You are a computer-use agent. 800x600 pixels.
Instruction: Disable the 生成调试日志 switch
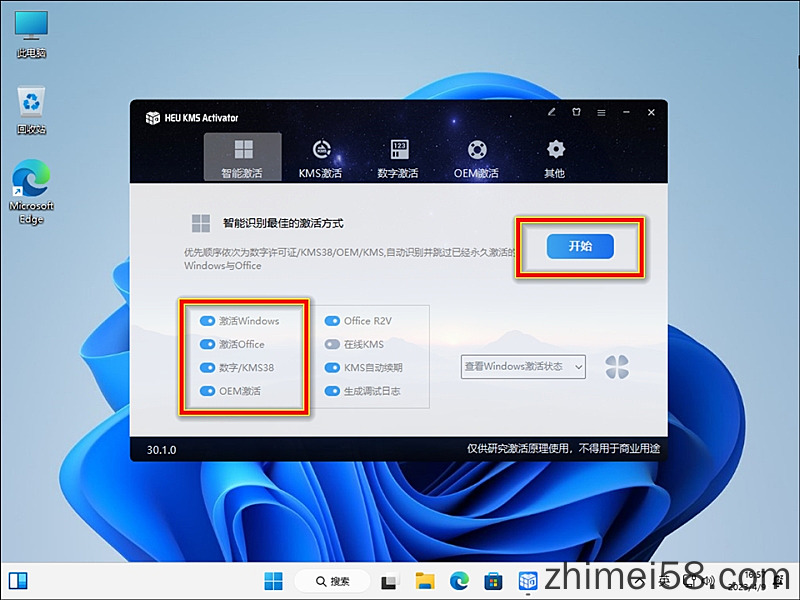click(x=332, y=391)
